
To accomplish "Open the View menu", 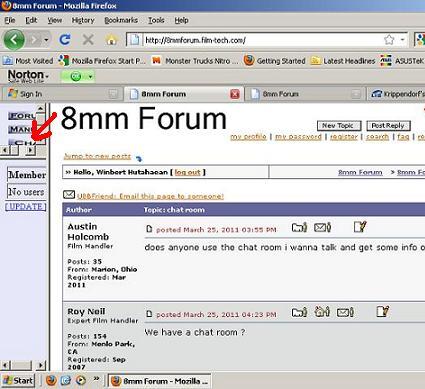I will point(54,20).
